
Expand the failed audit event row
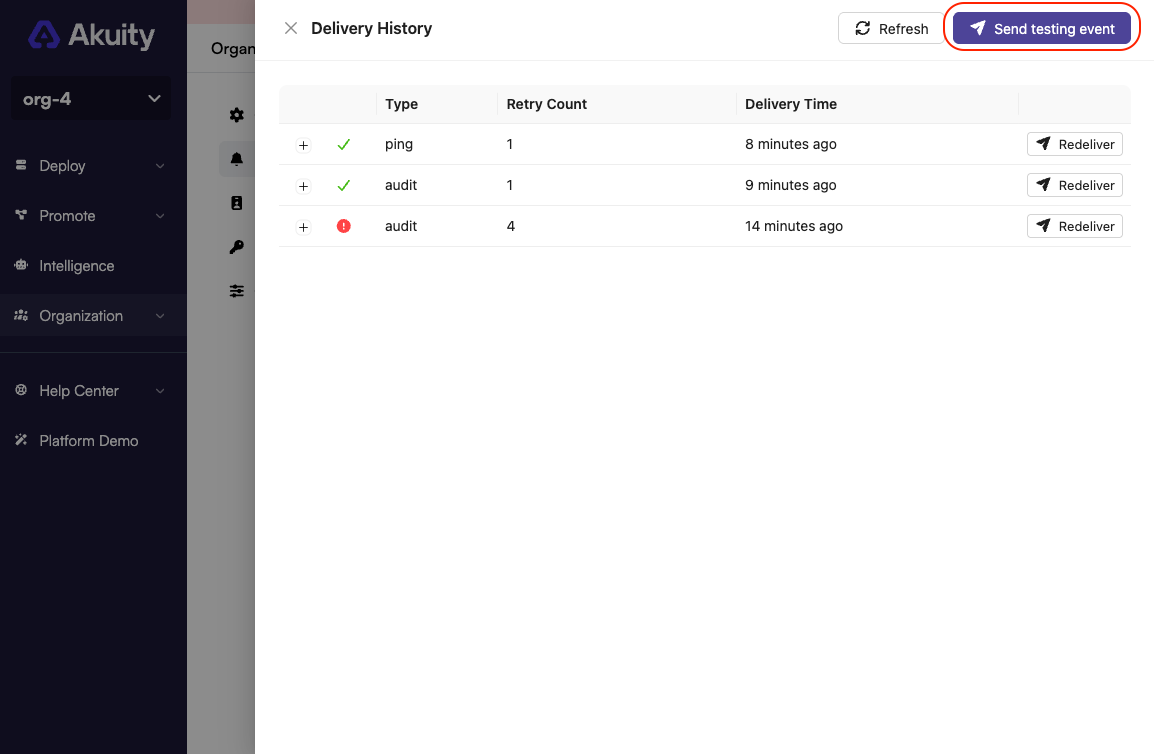pyautogui.click(x=303, y=227)
